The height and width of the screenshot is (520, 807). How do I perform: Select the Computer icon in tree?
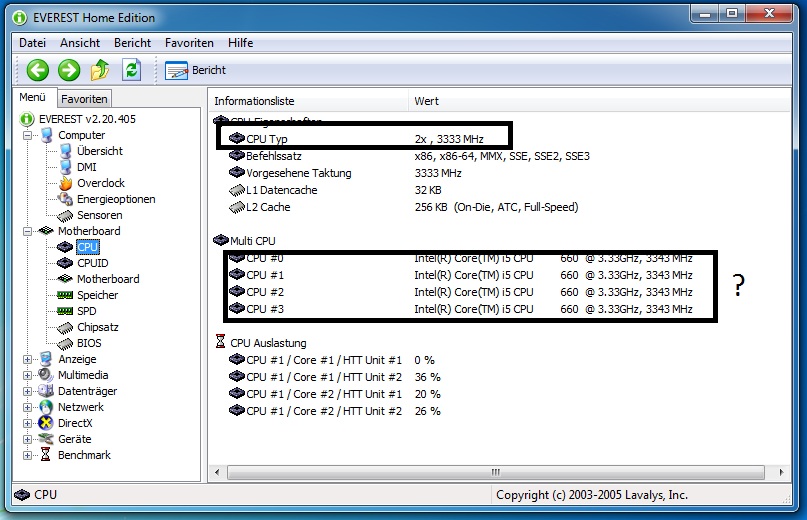click(x=46, y=135)
